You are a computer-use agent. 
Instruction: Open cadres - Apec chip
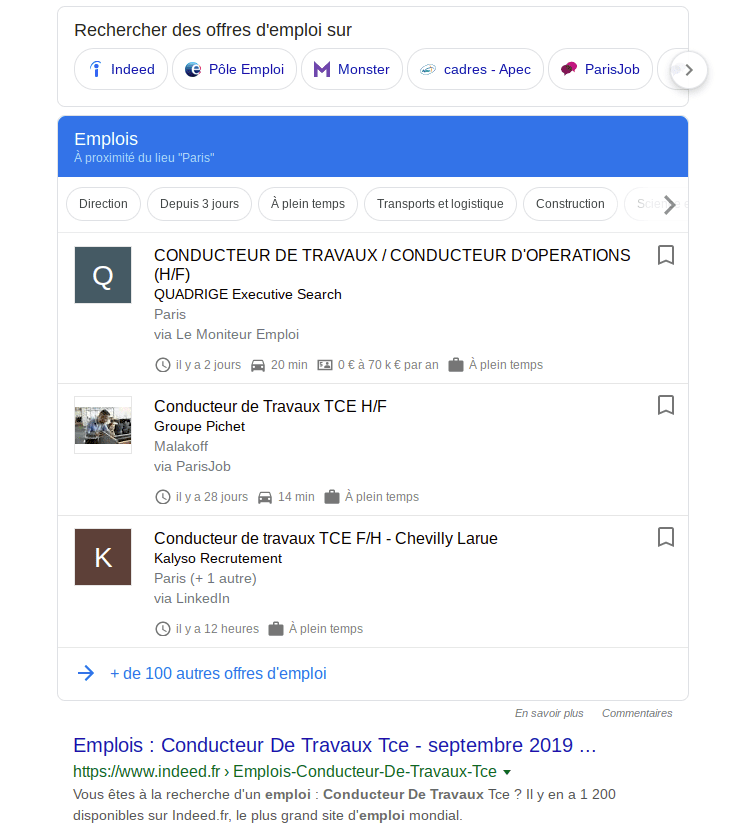(475, 69)
